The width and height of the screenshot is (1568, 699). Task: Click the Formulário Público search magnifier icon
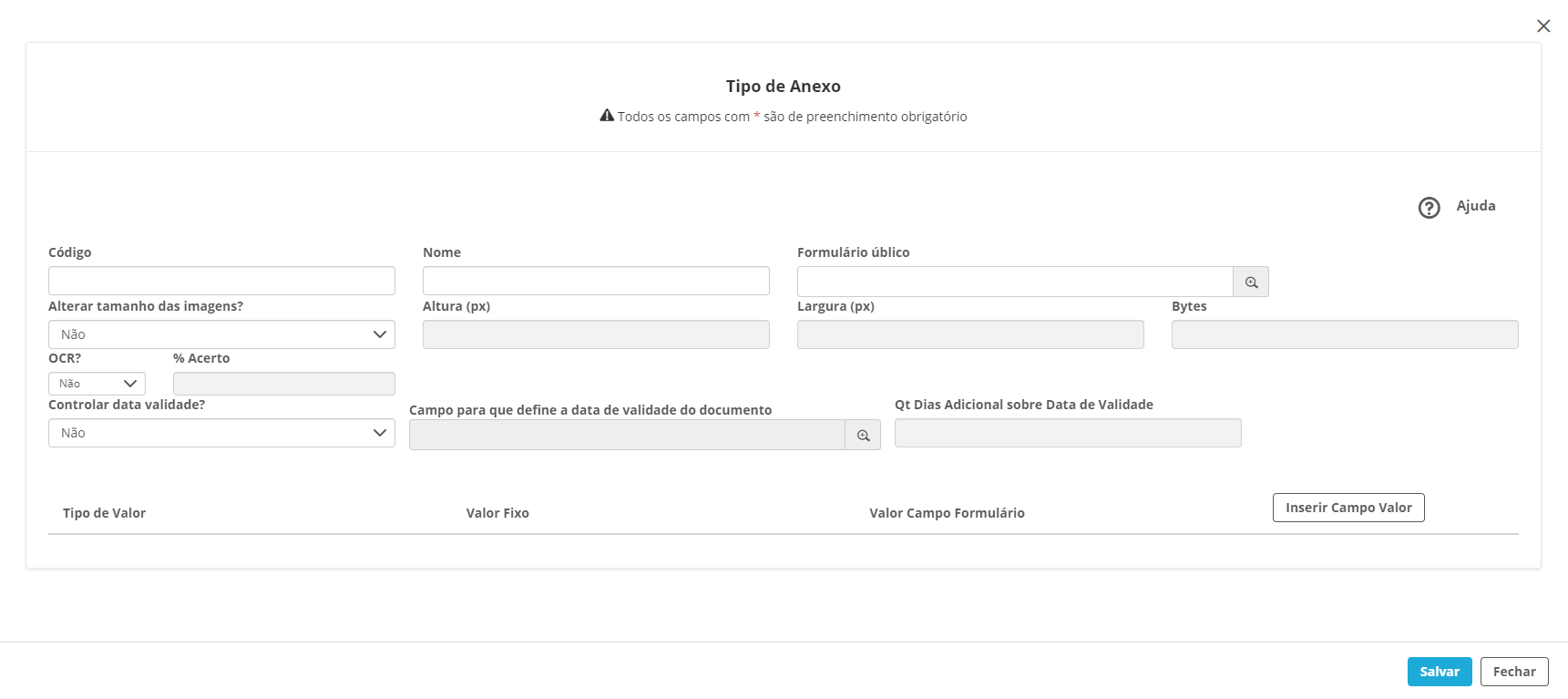pyautogui.click(x=1251, y=283)
